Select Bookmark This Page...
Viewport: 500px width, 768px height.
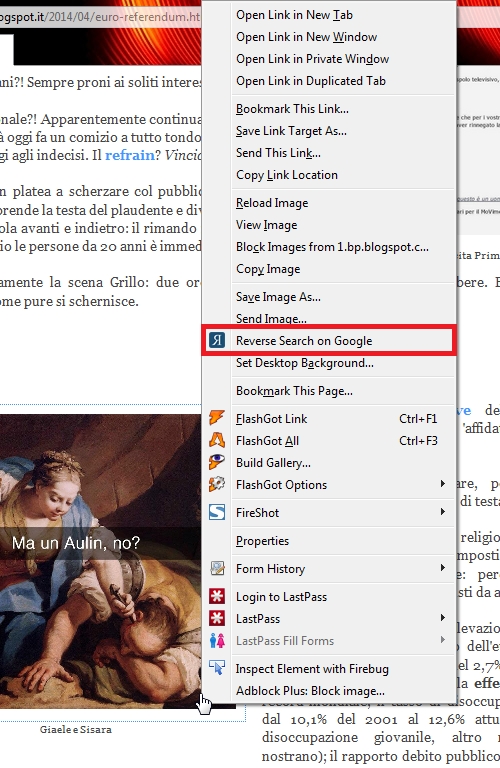329,391
